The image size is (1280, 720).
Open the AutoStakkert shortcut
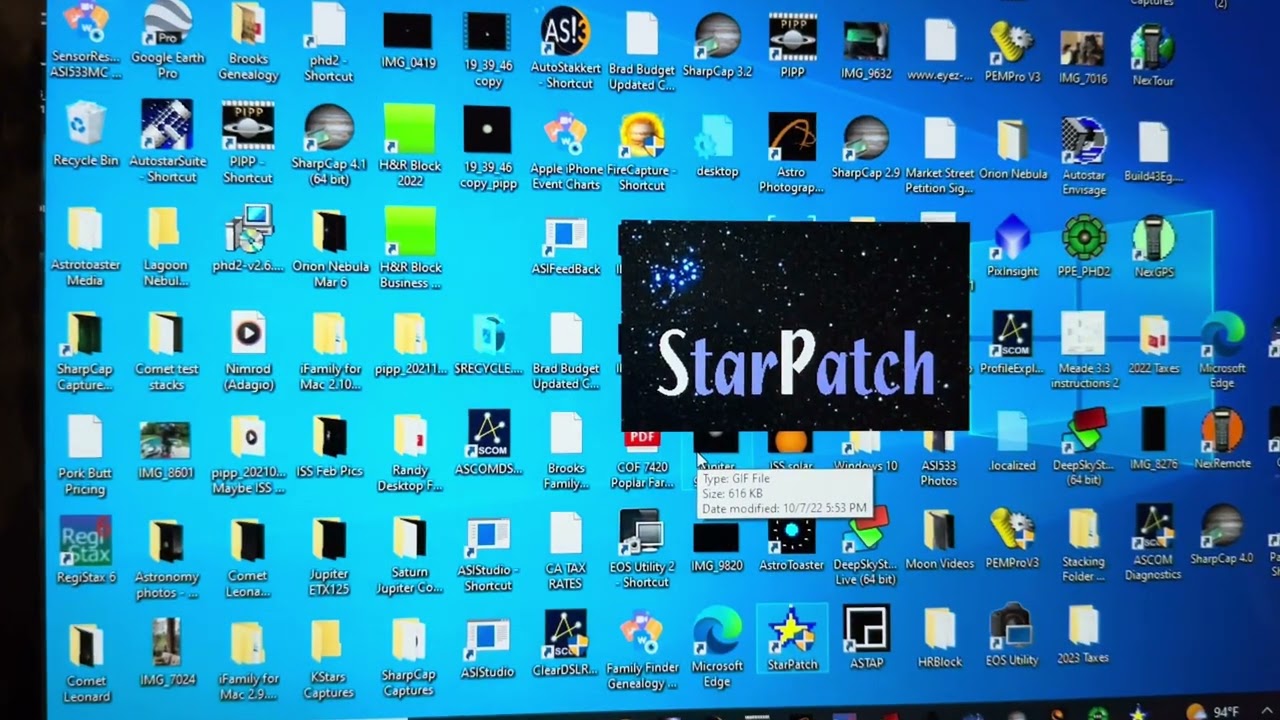(x=566, y=48)
